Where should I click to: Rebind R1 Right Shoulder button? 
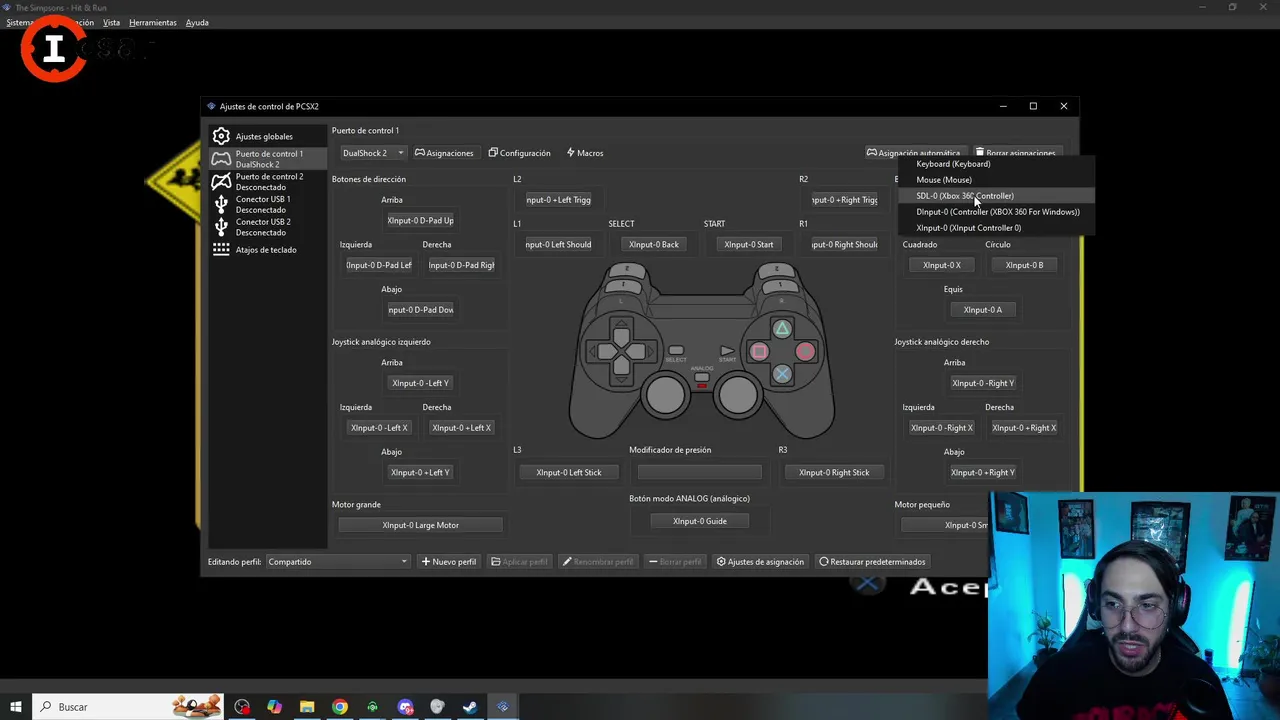pos(844,244)
